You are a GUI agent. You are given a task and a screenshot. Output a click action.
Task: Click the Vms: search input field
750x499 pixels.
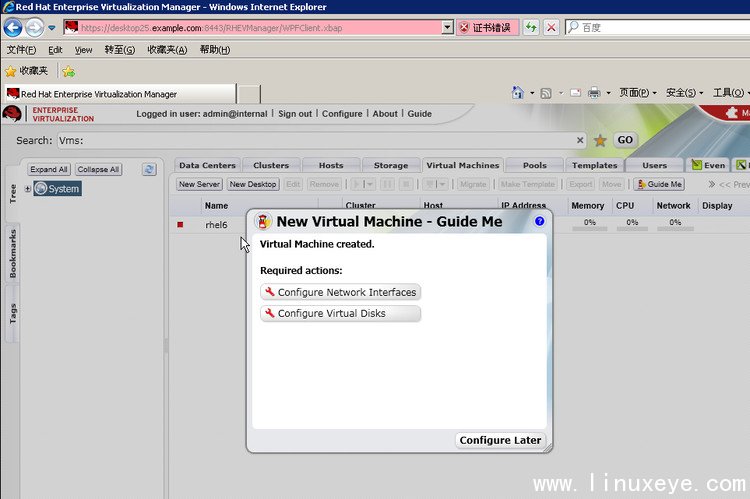[316, 140]
